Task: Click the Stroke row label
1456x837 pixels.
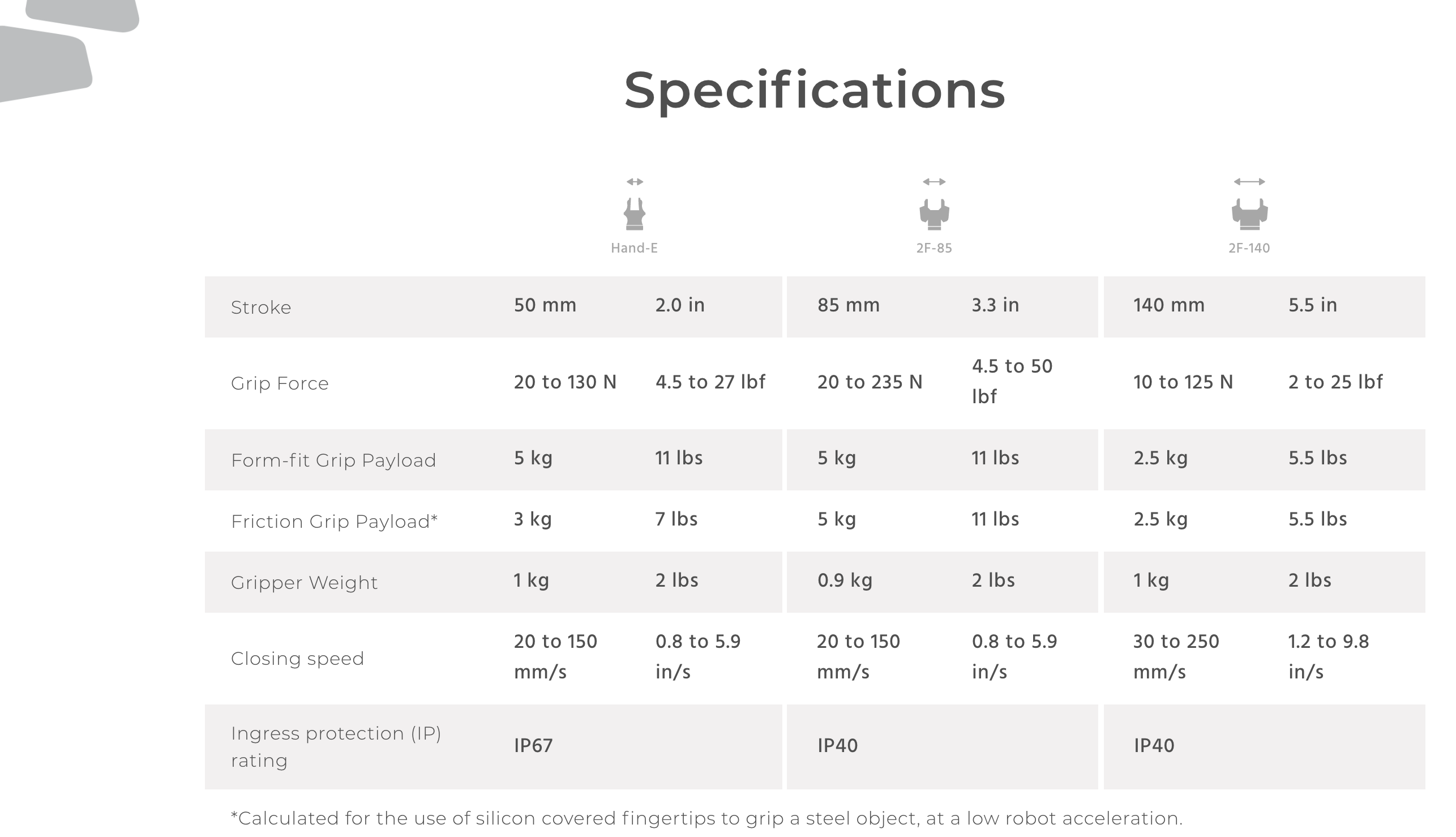Action: click(261, 308)
